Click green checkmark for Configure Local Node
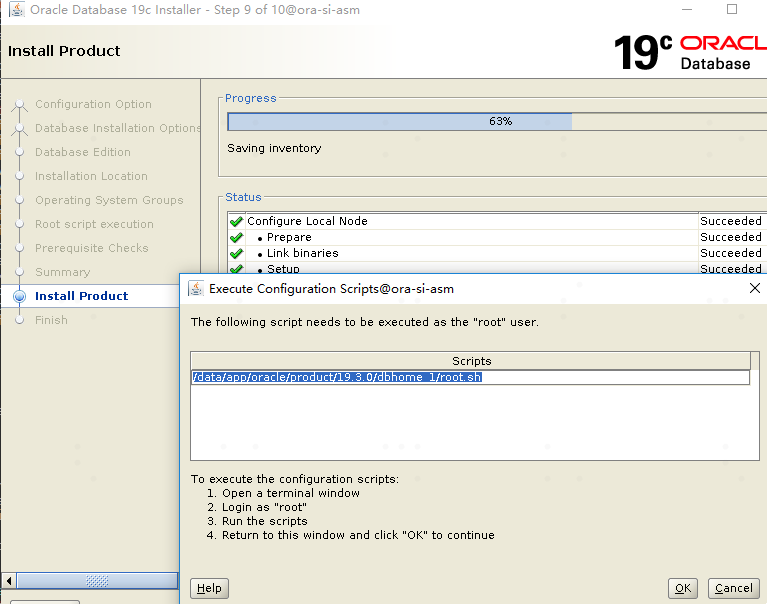This screenshot has height=604, width=767. click(x=237, y=221)
